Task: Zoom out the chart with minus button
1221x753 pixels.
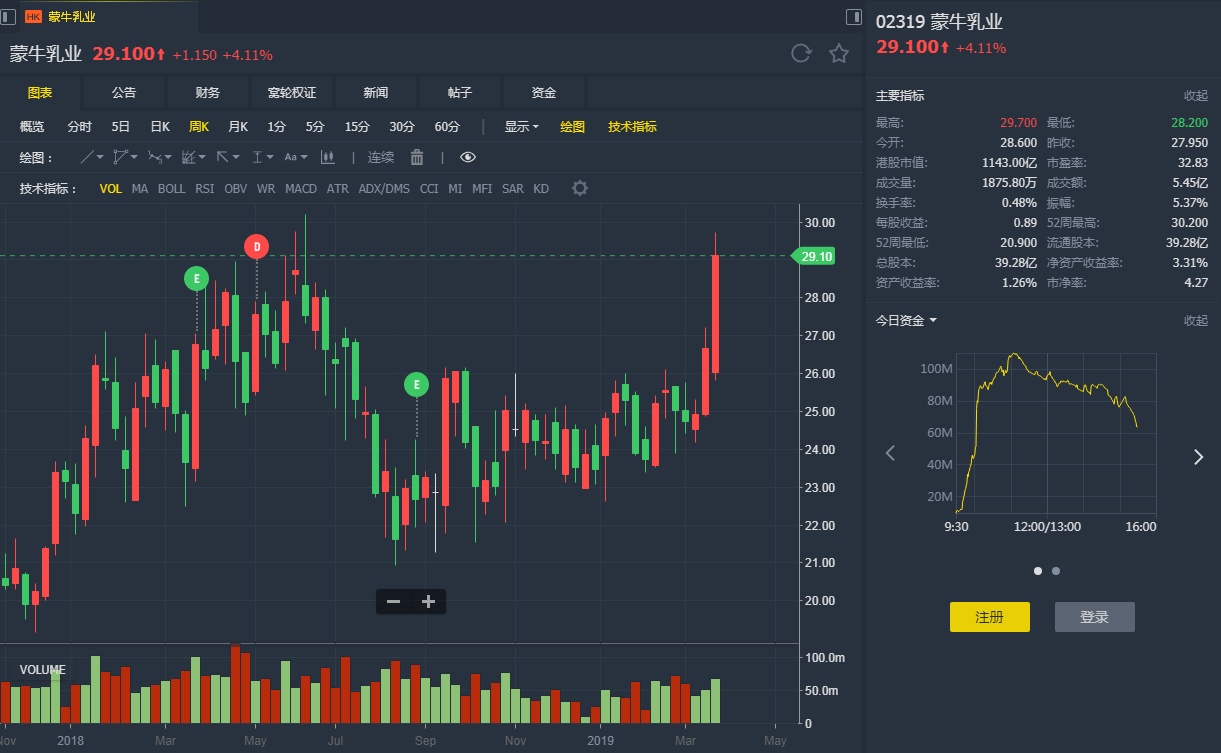Action: pos(394,601)
